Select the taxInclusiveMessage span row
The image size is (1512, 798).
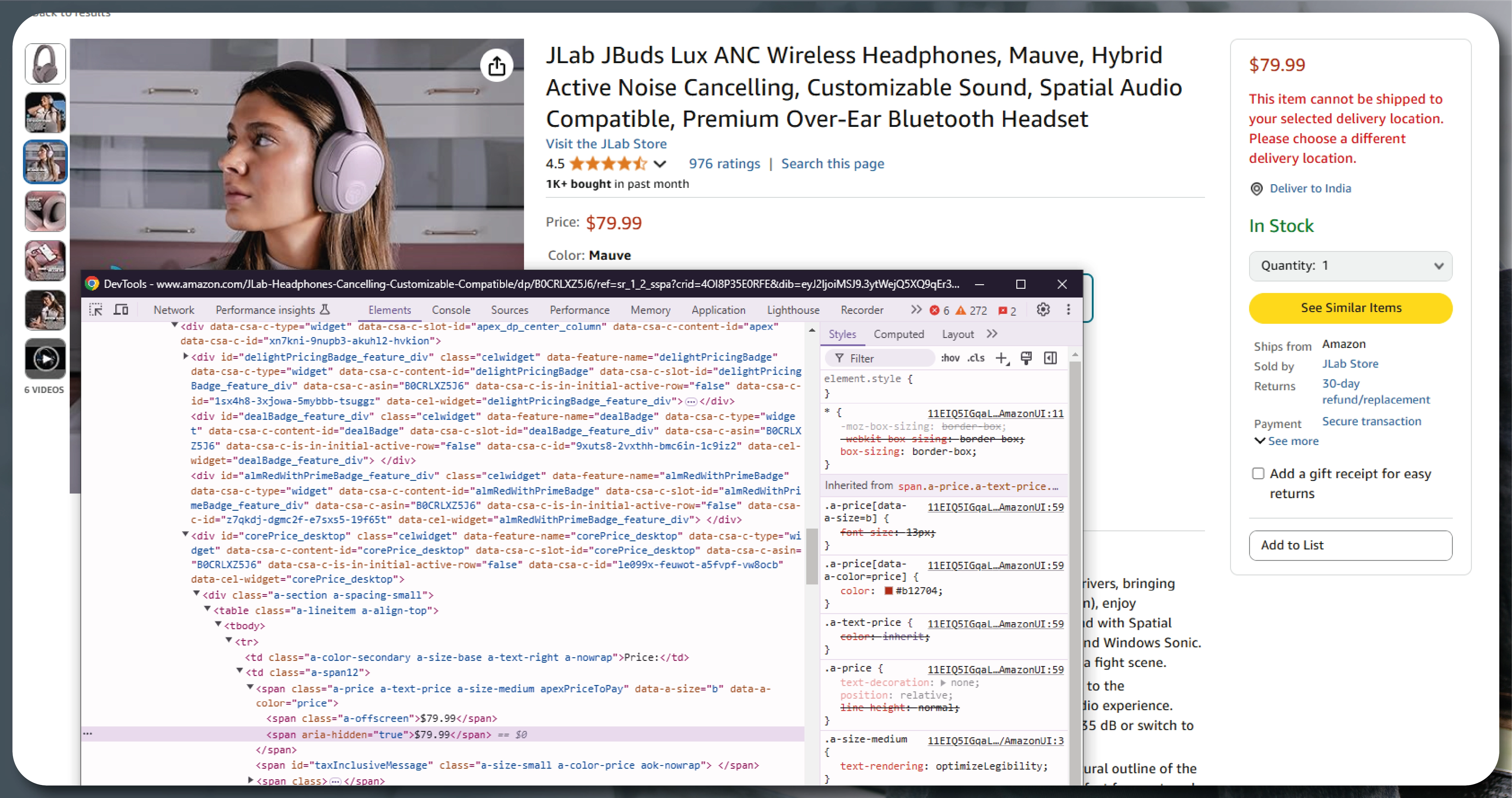pyautogui.click(x=507, y=765)
